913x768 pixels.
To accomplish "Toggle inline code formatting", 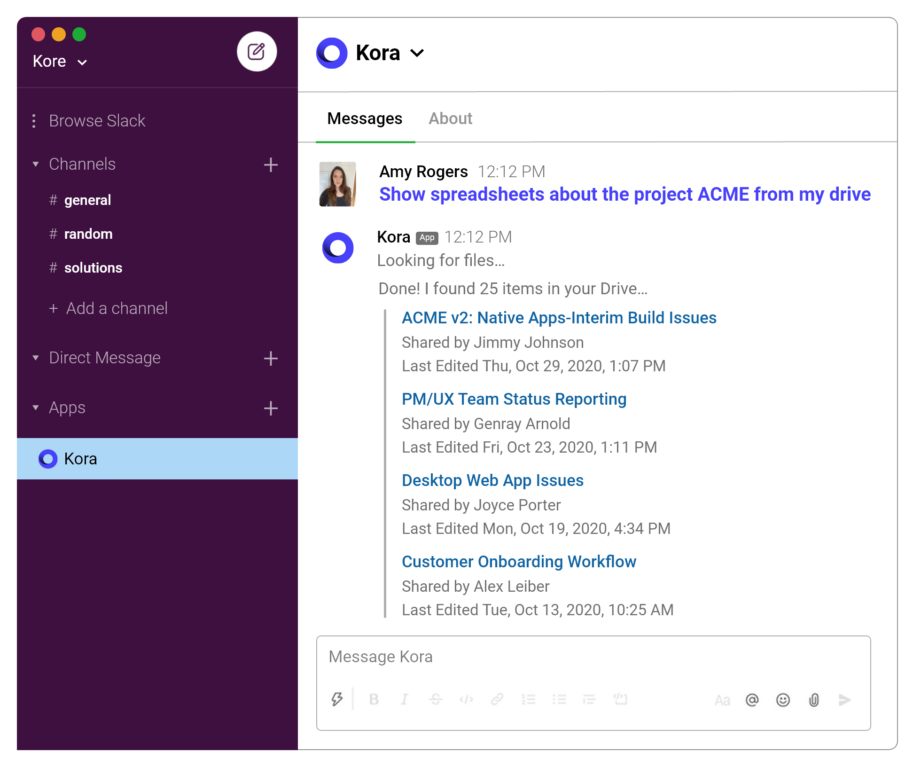I will tap(466, 699).
